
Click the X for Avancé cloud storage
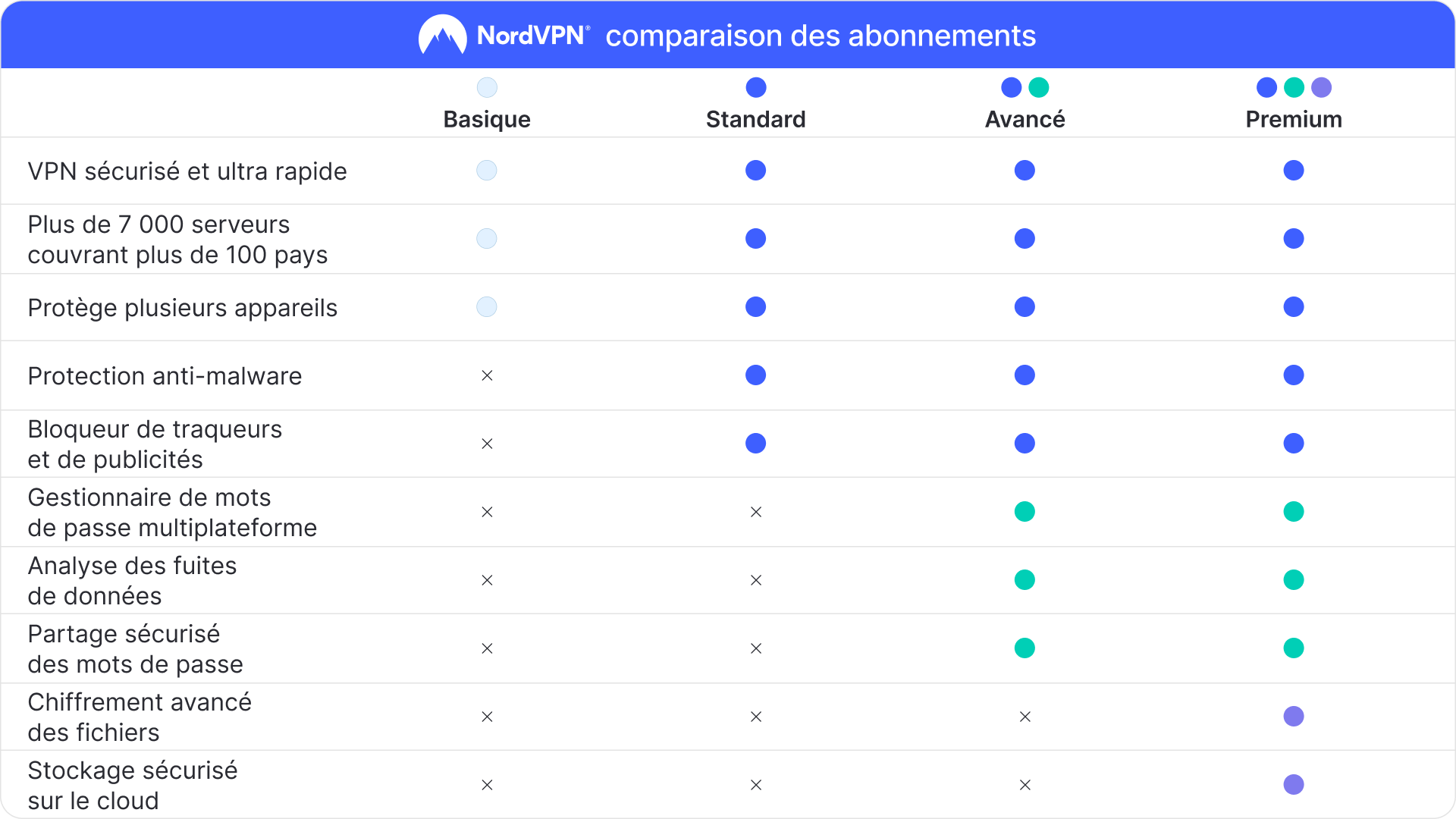pyautogui.click(x=1025, y=785)
